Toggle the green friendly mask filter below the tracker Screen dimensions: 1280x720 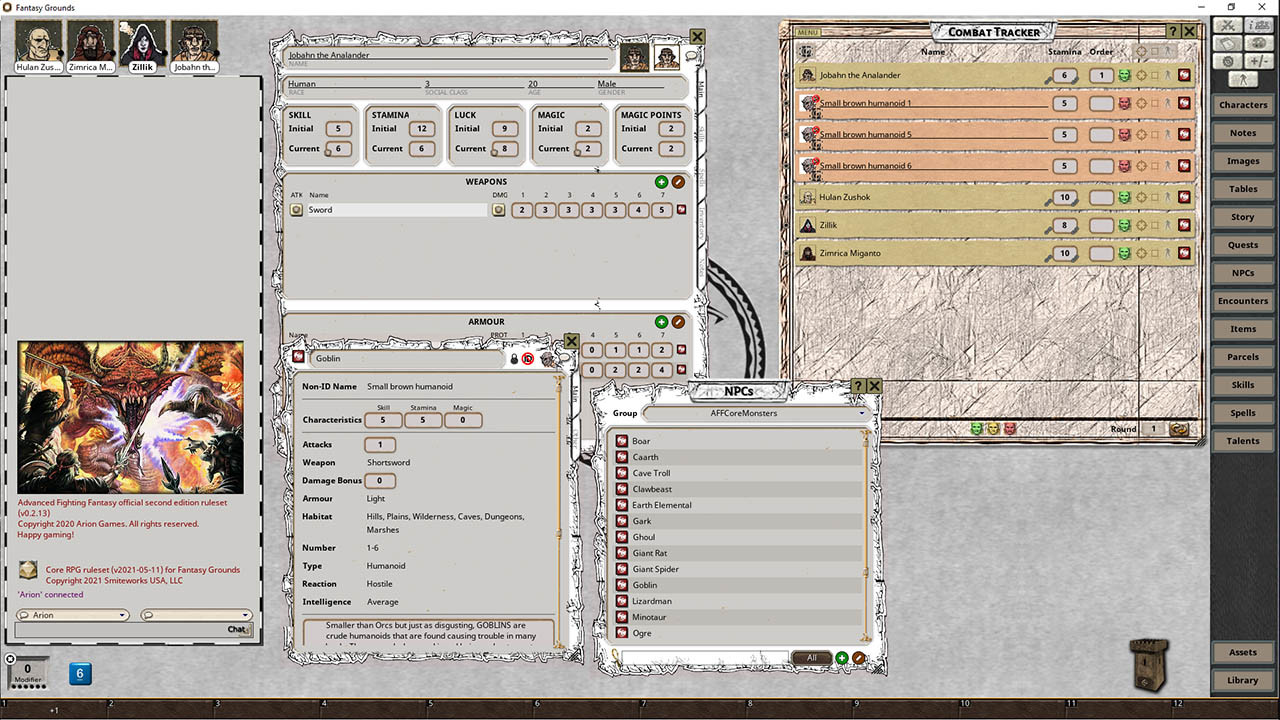click(x=975, y=428)
